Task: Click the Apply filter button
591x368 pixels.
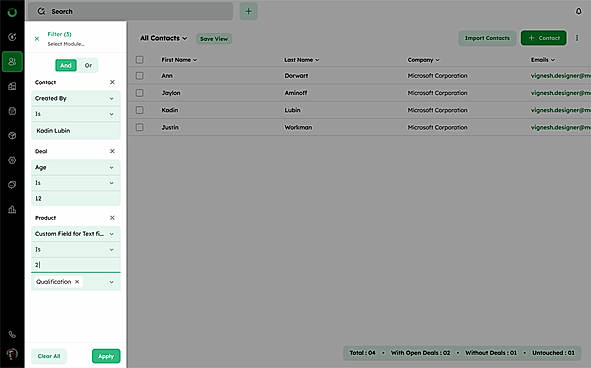Action: point(106,356)
